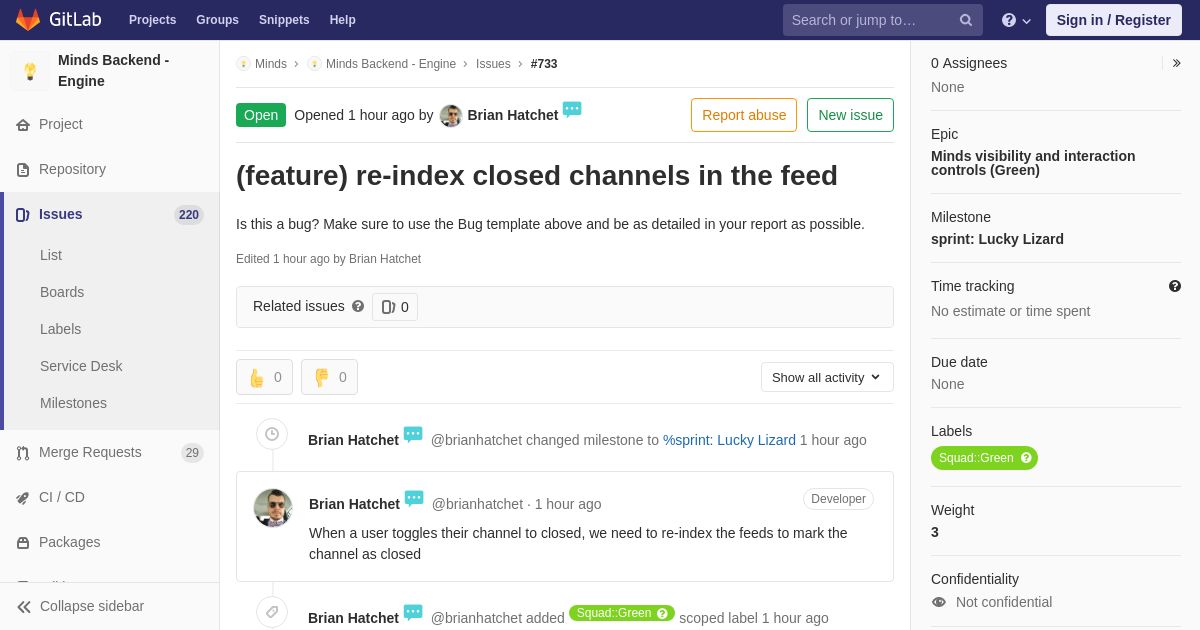Click the Collapse sidebar button

[x=110, y=606]
